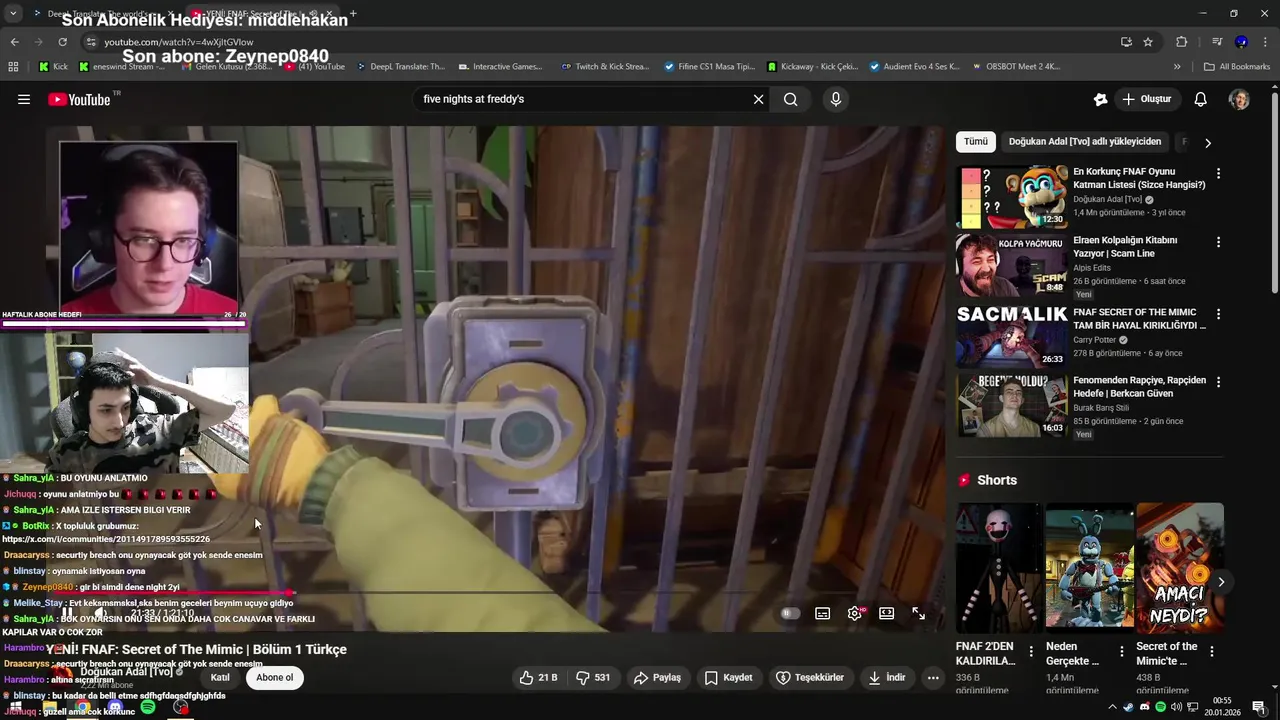This screenshot has width=1280, height=720.
Task: Open the SACMALIK Carry Potter video thumbnail
Action: [x=1012, y=337]
